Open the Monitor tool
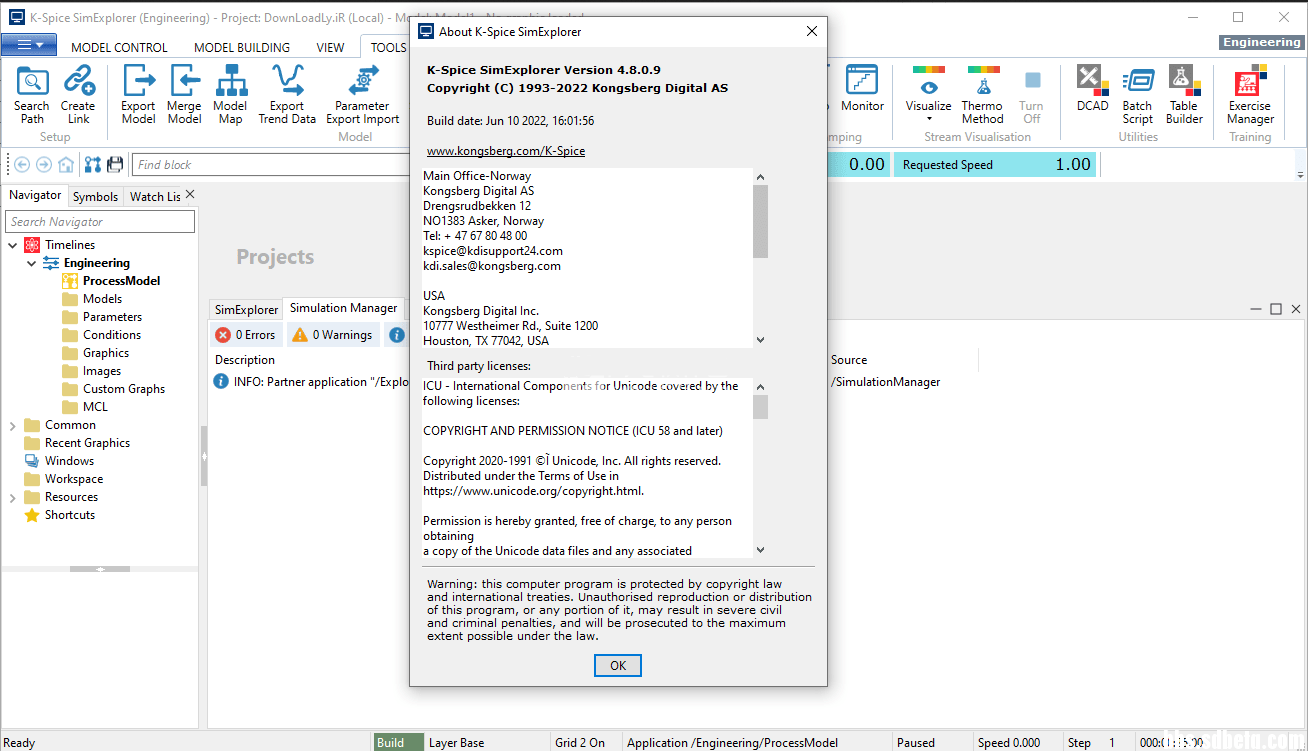This screenshot has height=751, width=1308. click(862, 89)
